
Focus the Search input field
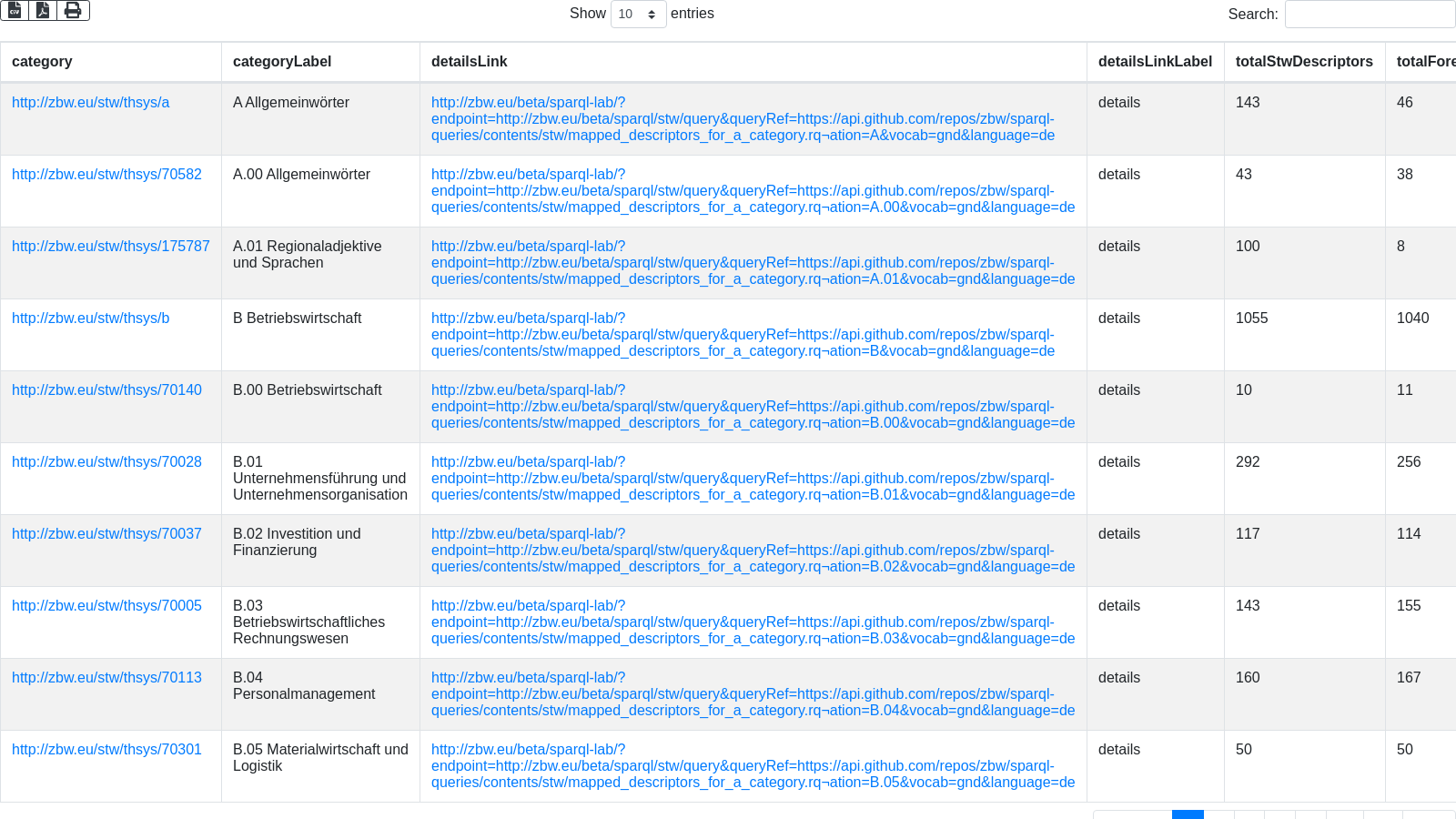[1370, 15]
